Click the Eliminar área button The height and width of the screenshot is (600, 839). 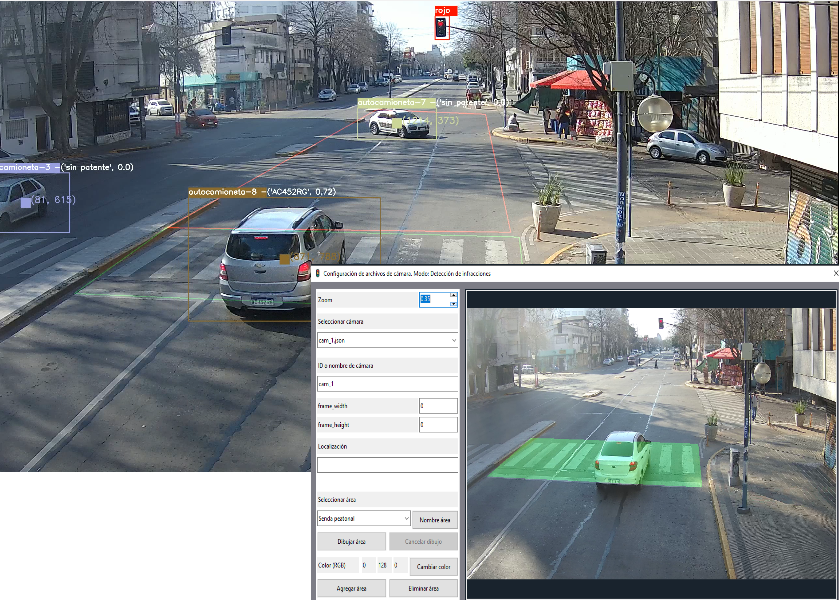423,588
